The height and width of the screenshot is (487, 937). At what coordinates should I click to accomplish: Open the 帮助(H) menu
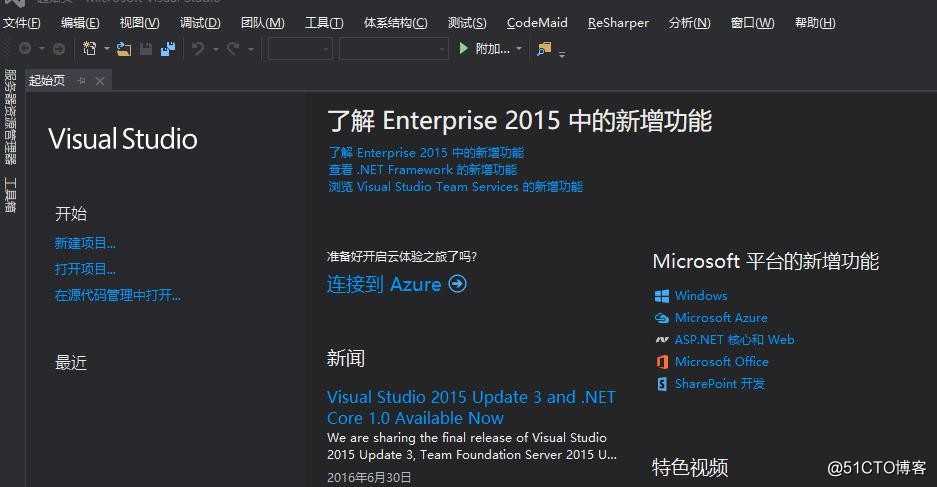point(814,23)
